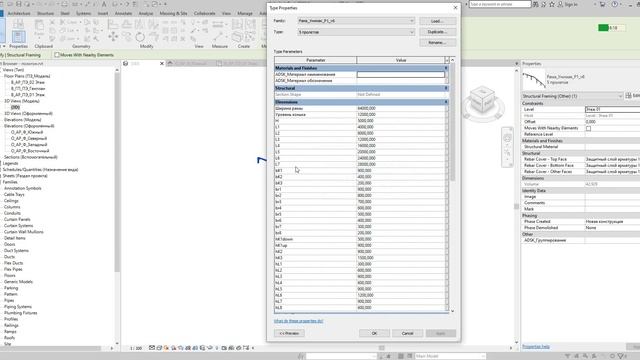This screenshot has width=640, height=360.
Task: Confirm with the OK button
Action: click(x=374, y=333)
